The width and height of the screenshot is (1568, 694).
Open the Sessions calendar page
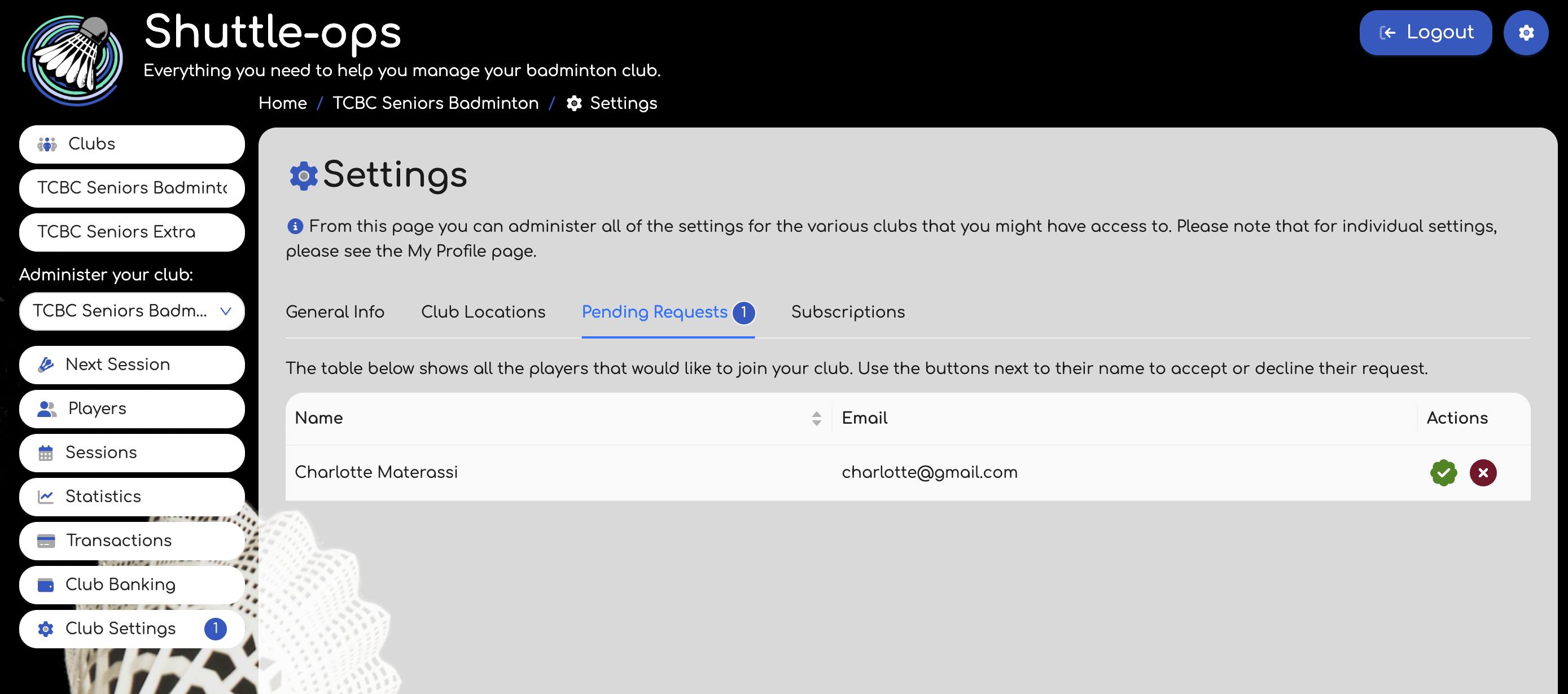click(132, 453)
